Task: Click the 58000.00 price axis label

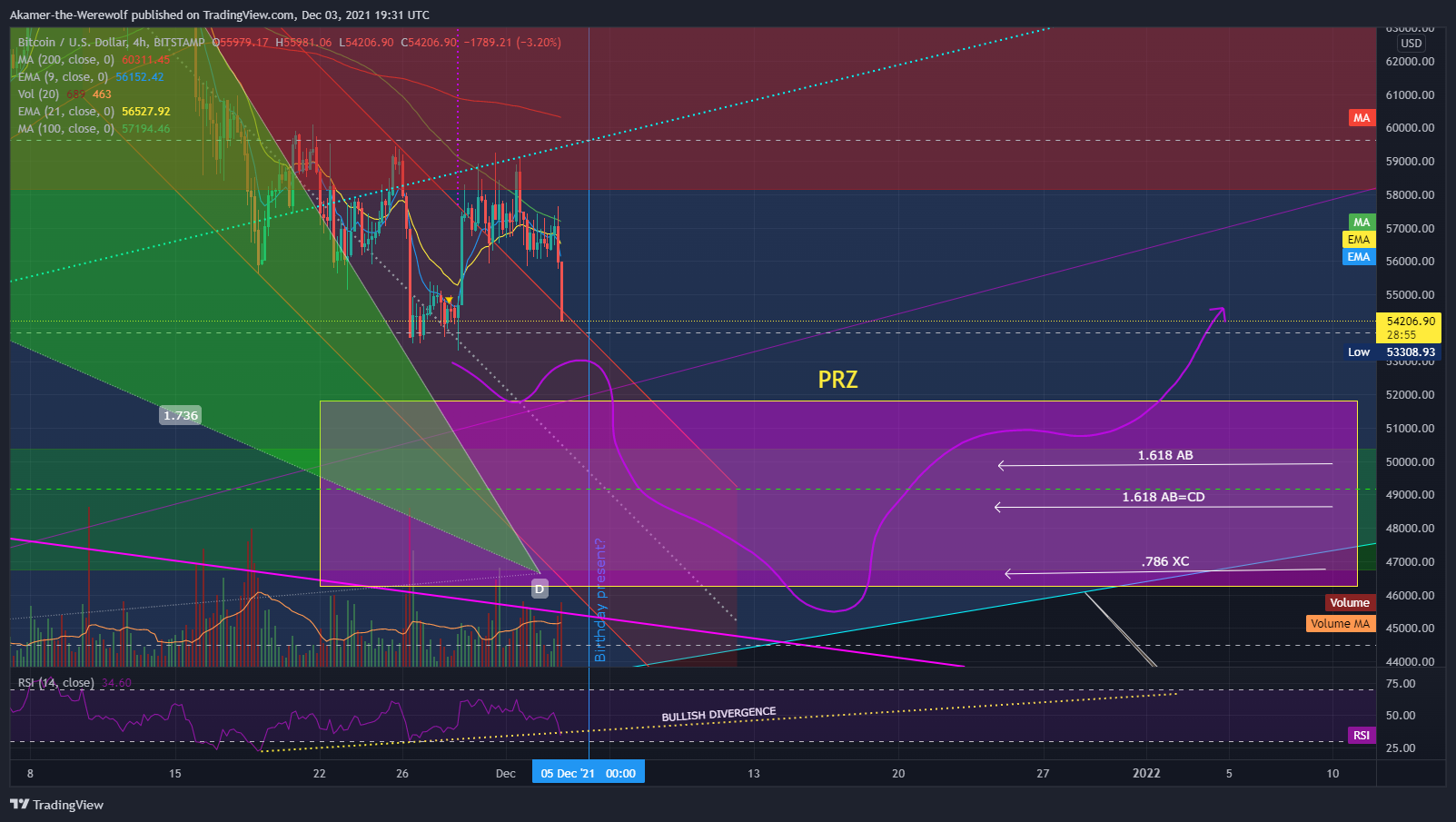Action: pyautogui.click(x=1410, y=195)
